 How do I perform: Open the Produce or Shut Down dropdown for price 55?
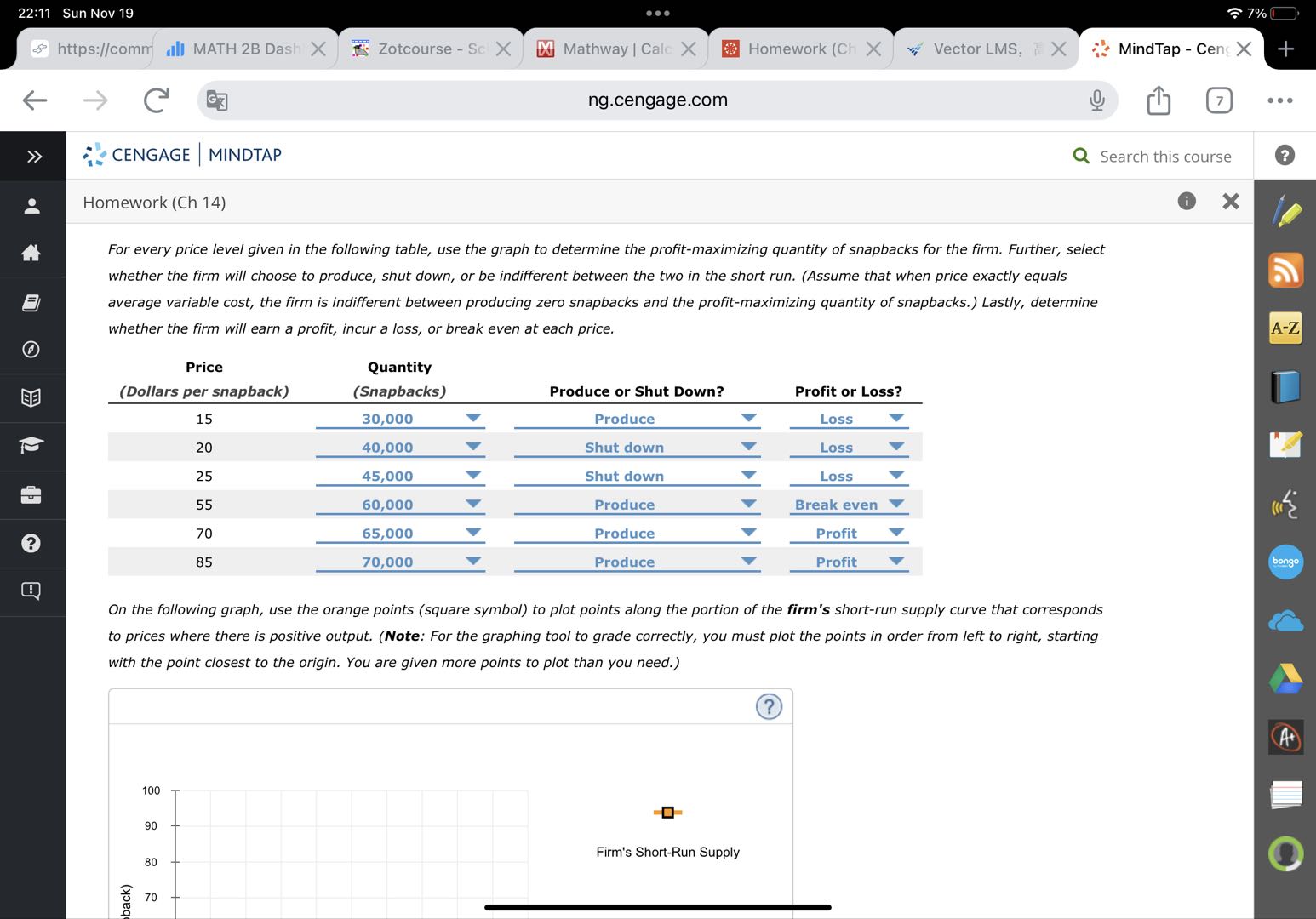pyautogui.click(x=748, y=504)
